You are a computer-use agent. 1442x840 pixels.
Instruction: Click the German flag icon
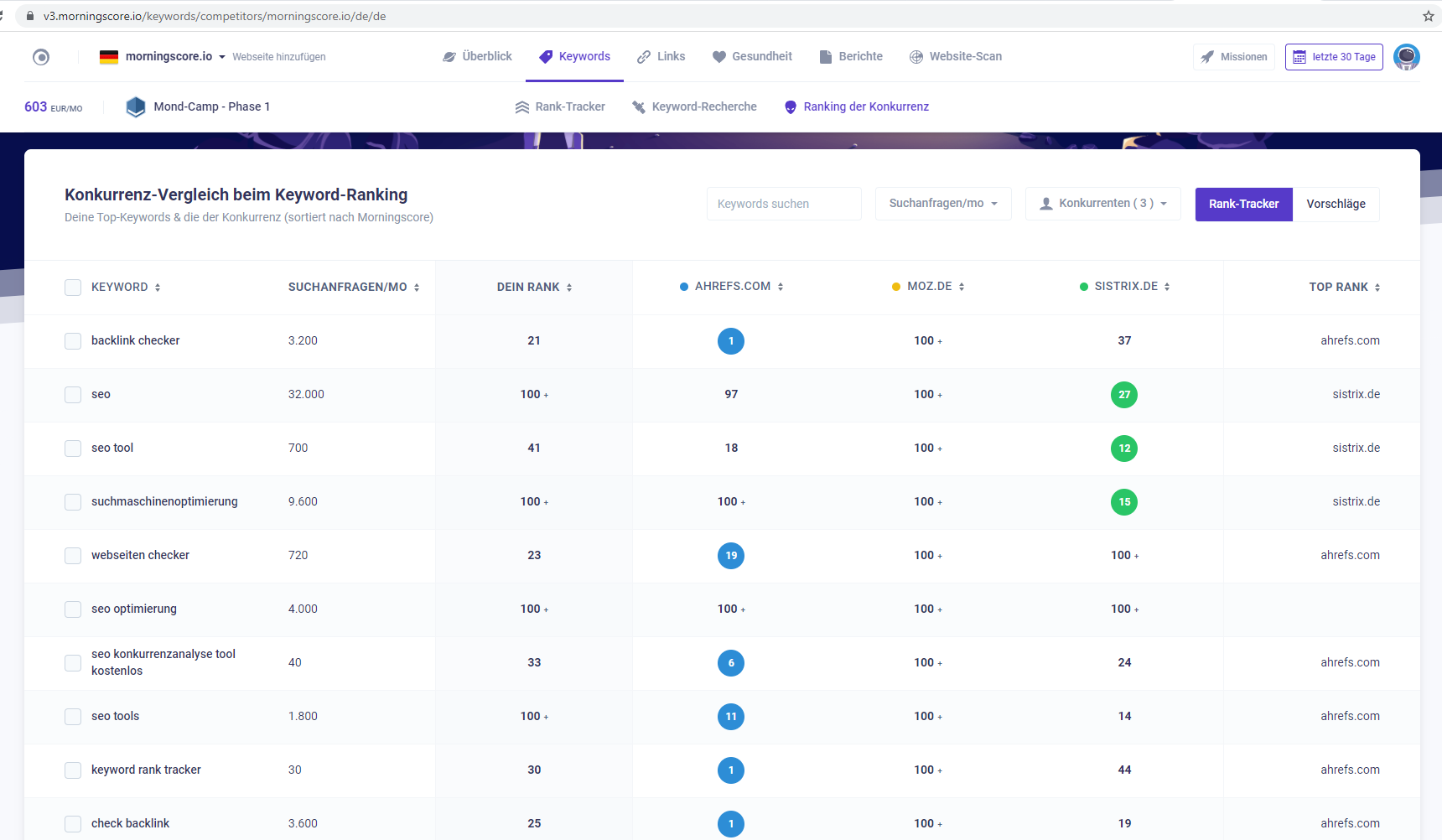(109, 57)
